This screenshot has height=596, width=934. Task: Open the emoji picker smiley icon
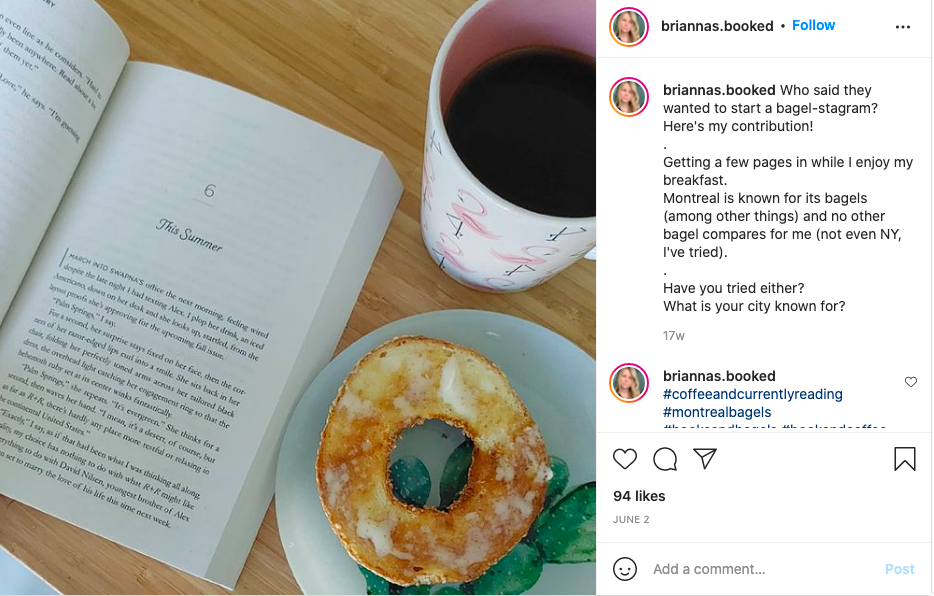(625, 569)
